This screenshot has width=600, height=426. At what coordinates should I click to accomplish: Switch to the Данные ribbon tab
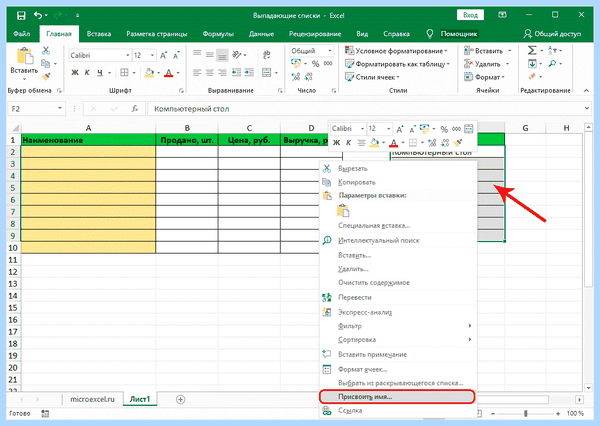click(261, 34)
